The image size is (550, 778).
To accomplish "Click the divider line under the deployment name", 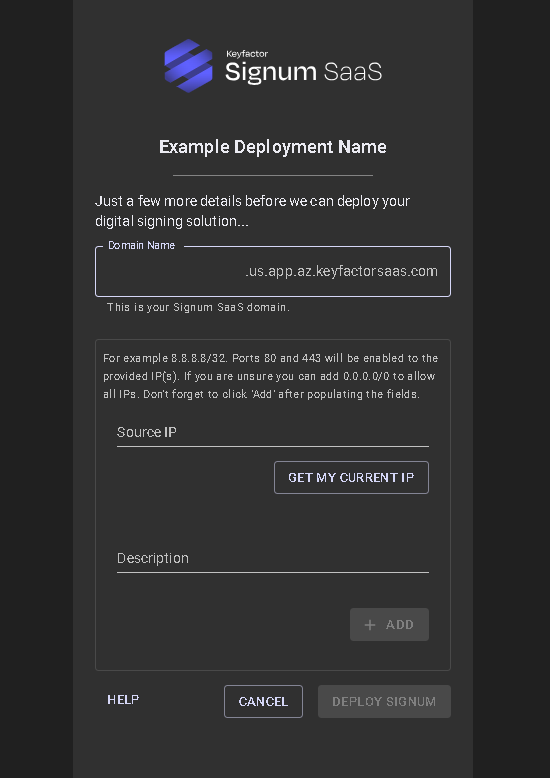I will [273, 176].
